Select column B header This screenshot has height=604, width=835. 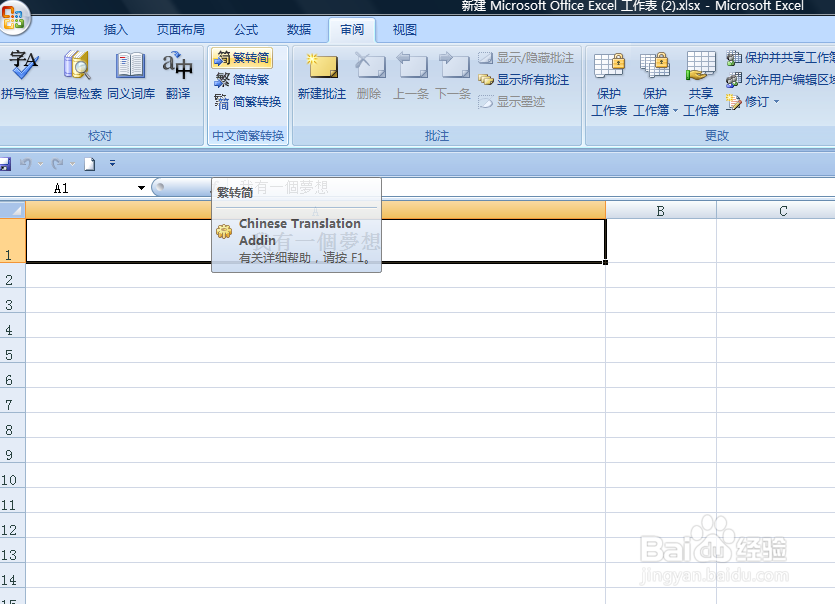tap(660, 211)
